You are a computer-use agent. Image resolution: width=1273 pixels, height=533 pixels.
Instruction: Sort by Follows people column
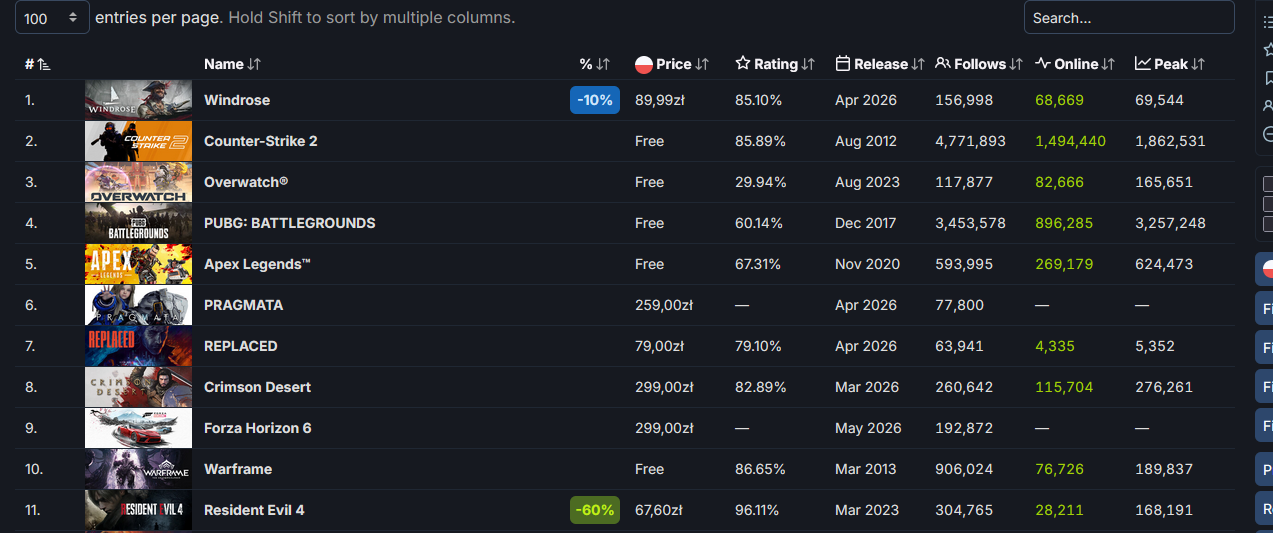(x=979, y=64)
